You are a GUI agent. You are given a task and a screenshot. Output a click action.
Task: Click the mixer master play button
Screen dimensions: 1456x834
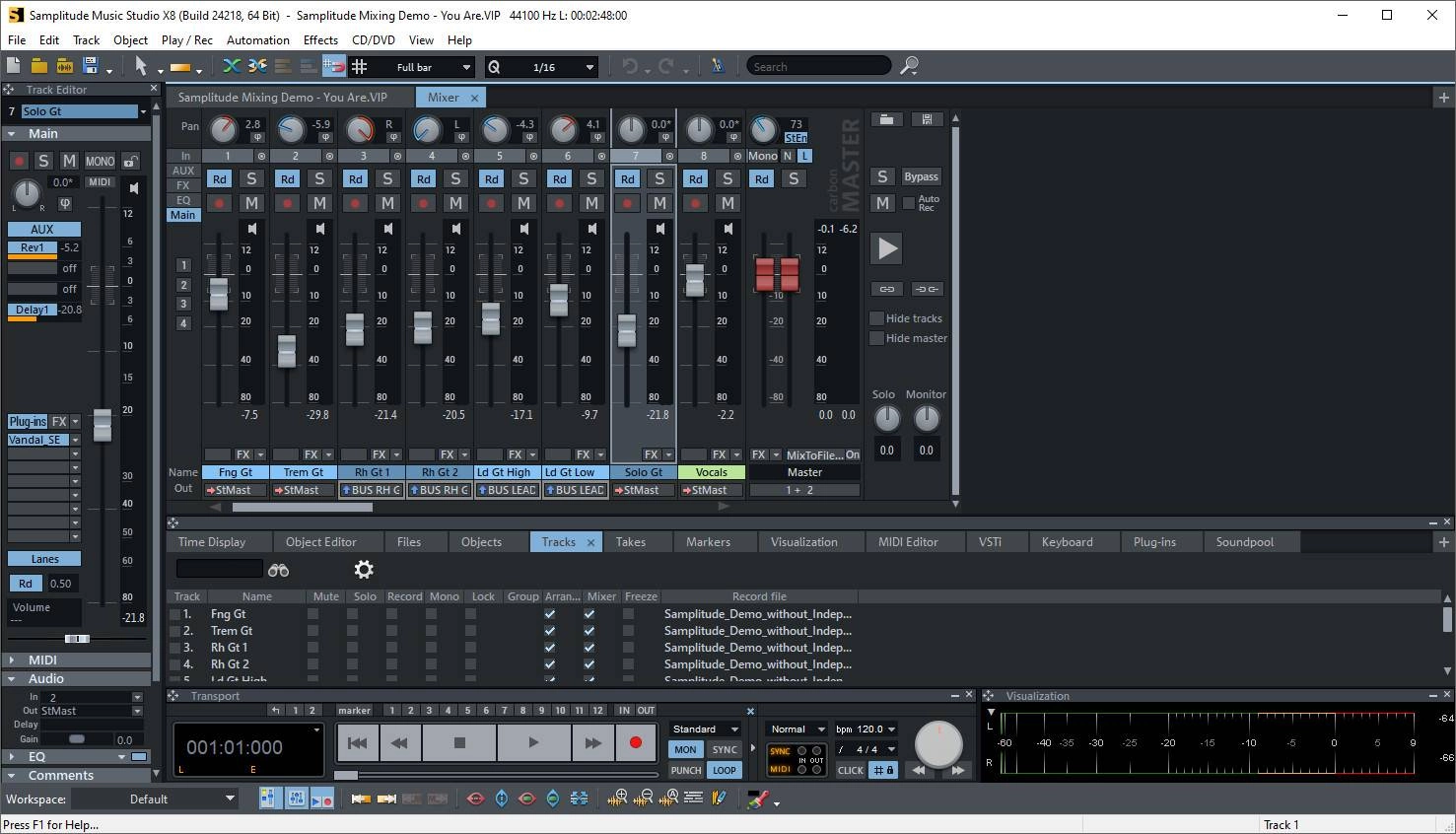[x=887, y=248]
